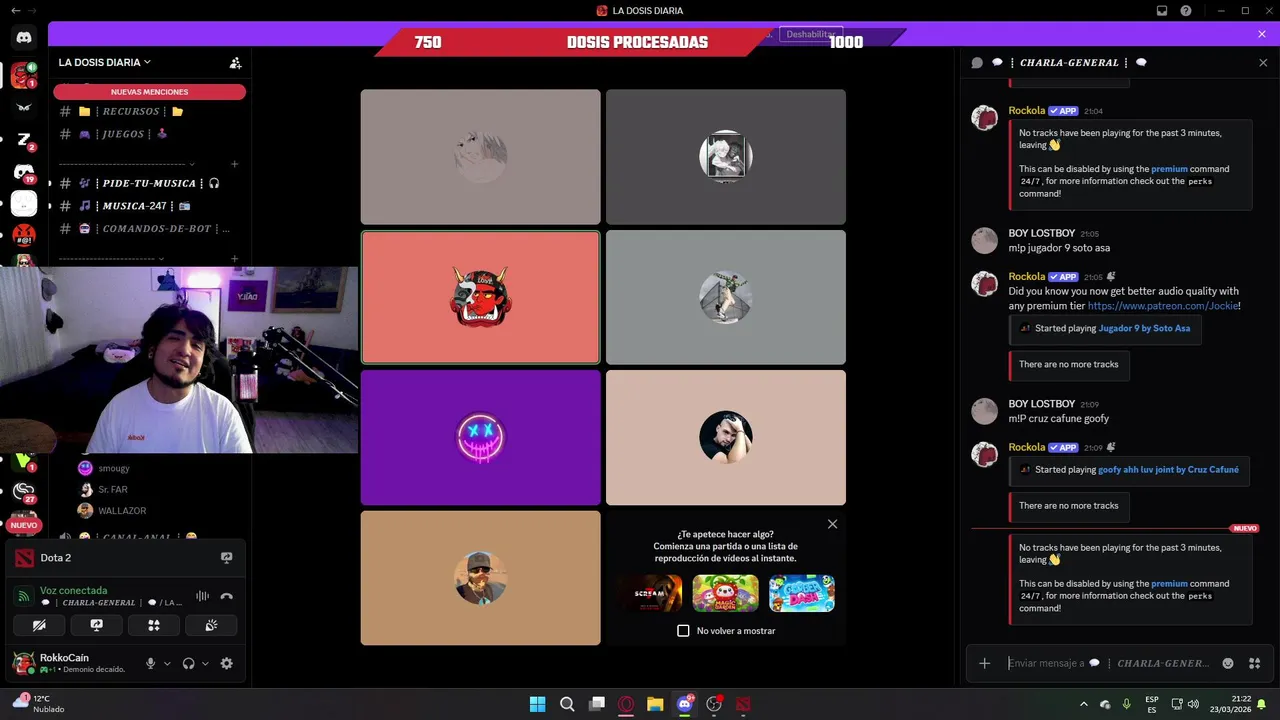This screenshot has width=1280, height=720.
Task: Show hidden system tray icons
Action: click(1083, 704)
